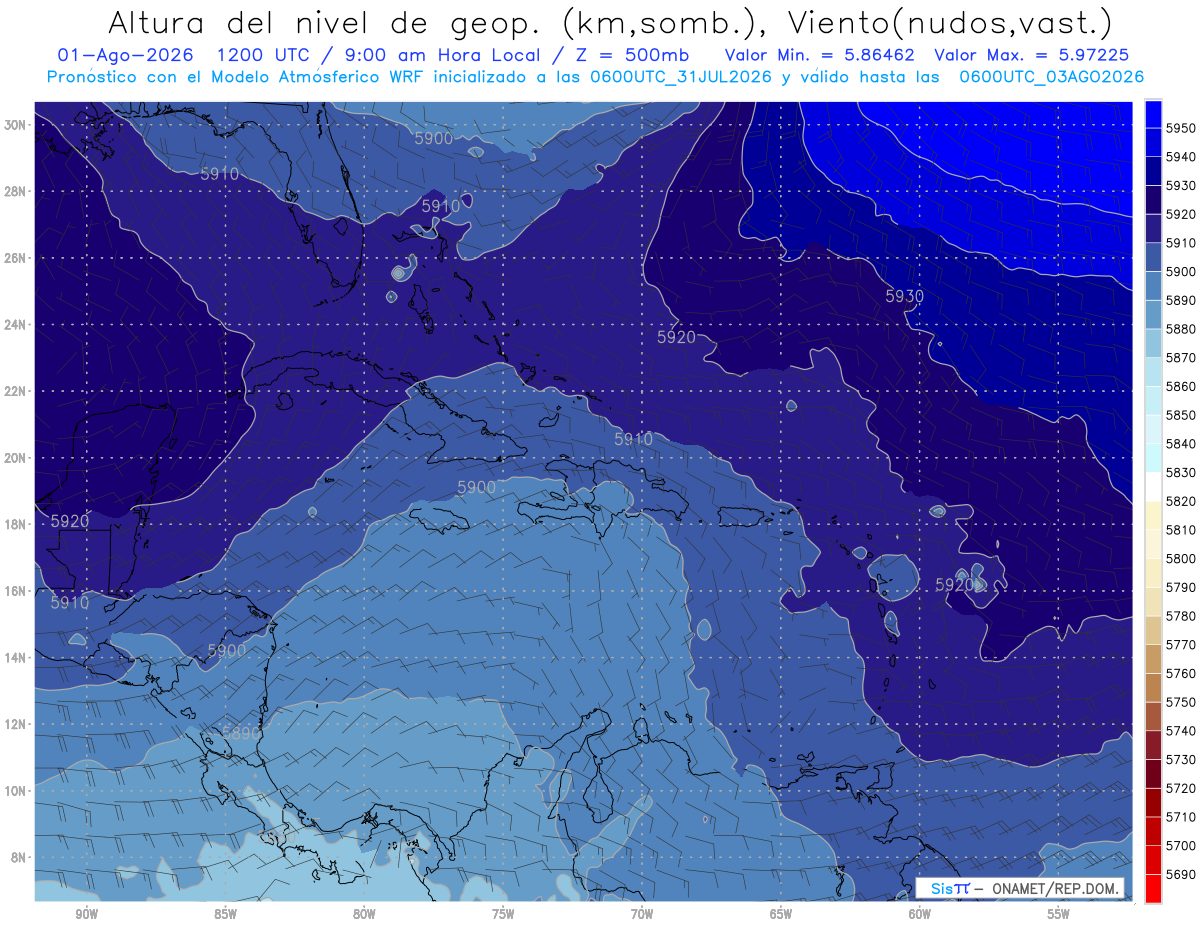1200x927 pixels.
Task: Click the 30N latitude axis label
Action: tap(15, 125)
